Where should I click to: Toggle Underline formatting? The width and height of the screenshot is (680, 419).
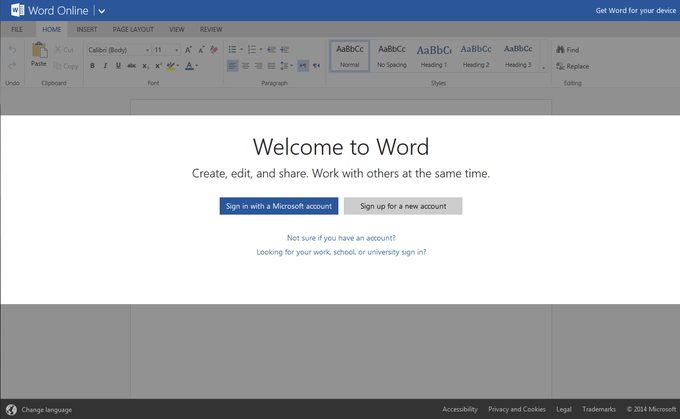click(118, 66)
